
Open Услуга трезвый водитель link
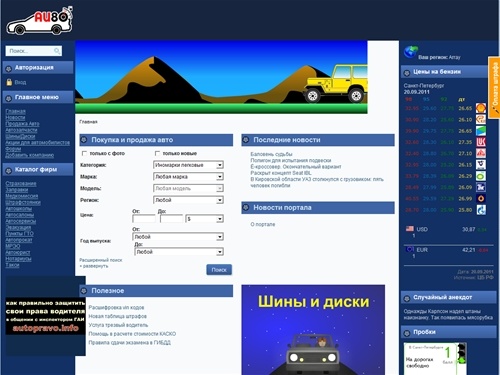118,325
